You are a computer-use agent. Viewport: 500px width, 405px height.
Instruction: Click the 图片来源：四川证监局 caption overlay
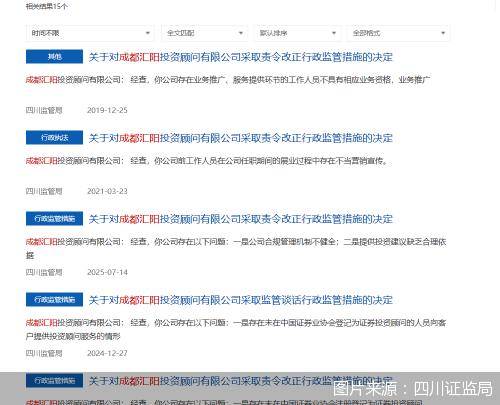pyautogui.click(x=412, y=389)
